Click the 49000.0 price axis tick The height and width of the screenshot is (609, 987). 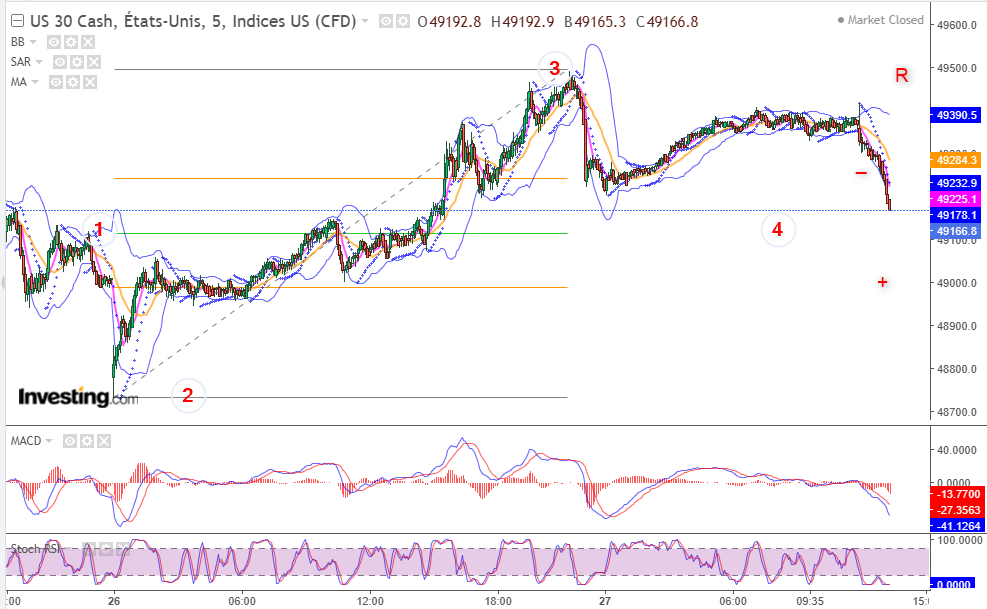[957, 283]
